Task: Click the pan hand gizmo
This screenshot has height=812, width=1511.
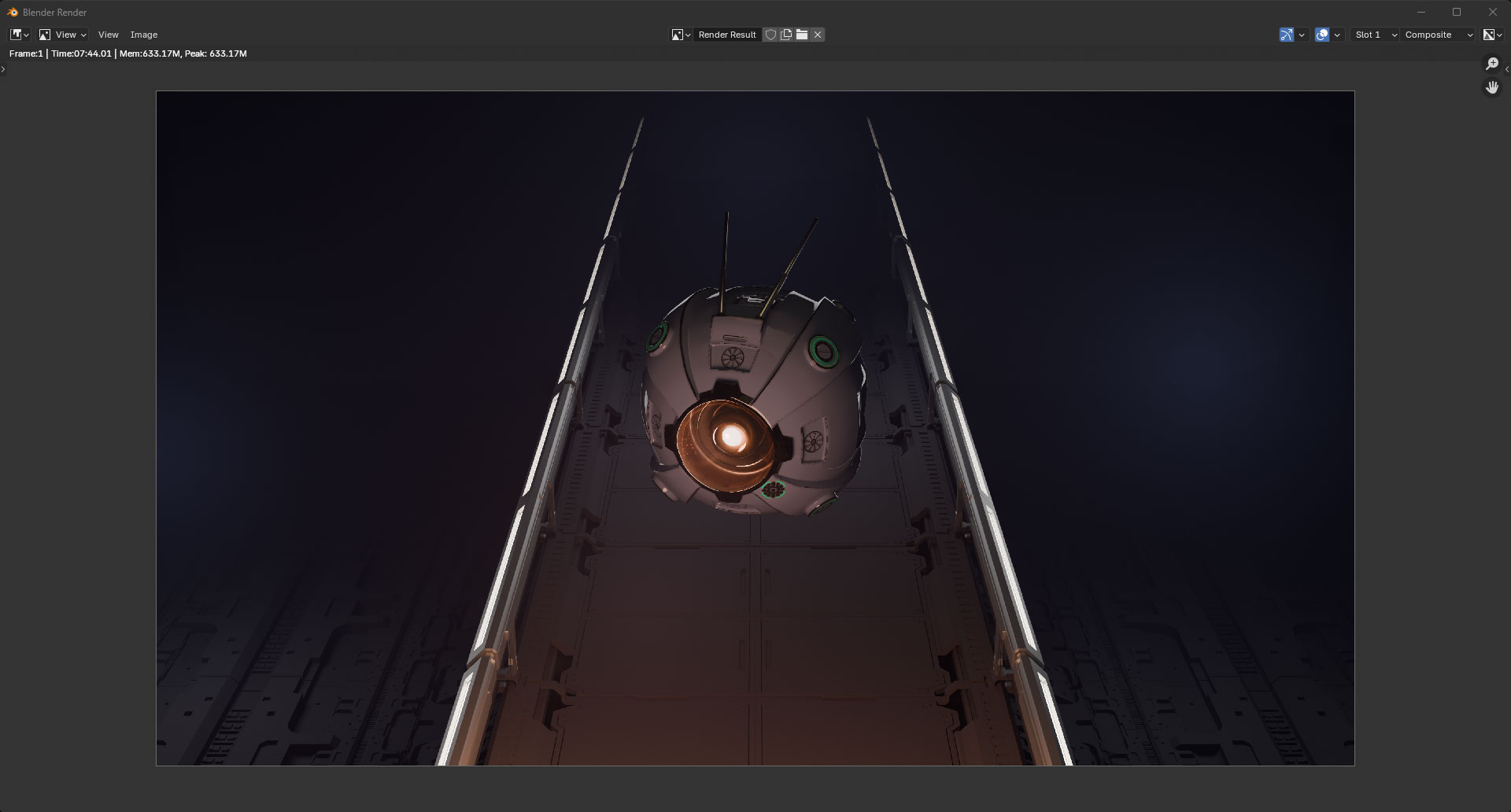Action: [1492, 87]
